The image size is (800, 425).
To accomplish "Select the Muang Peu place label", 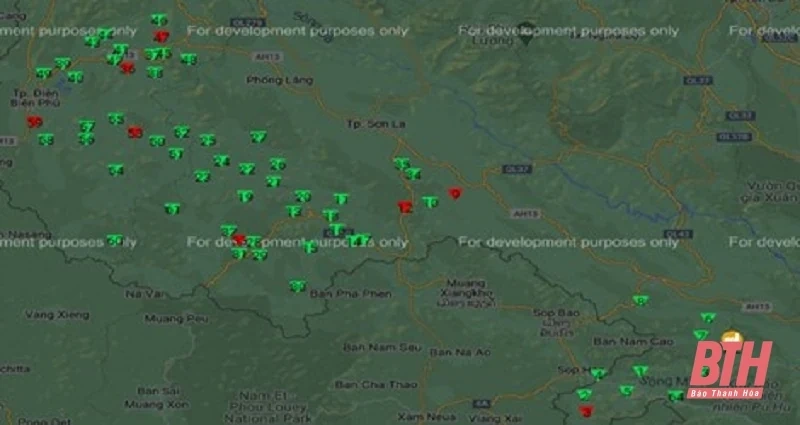I will 176,318.
